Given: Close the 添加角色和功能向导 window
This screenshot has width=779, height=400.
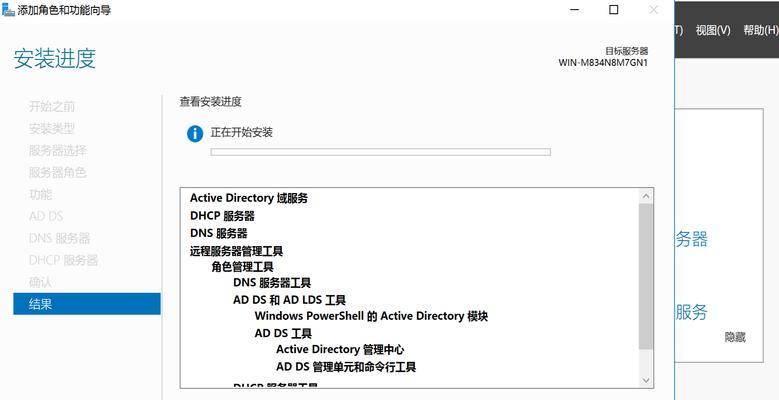Looking at the screenshot, I should point(654,9).
